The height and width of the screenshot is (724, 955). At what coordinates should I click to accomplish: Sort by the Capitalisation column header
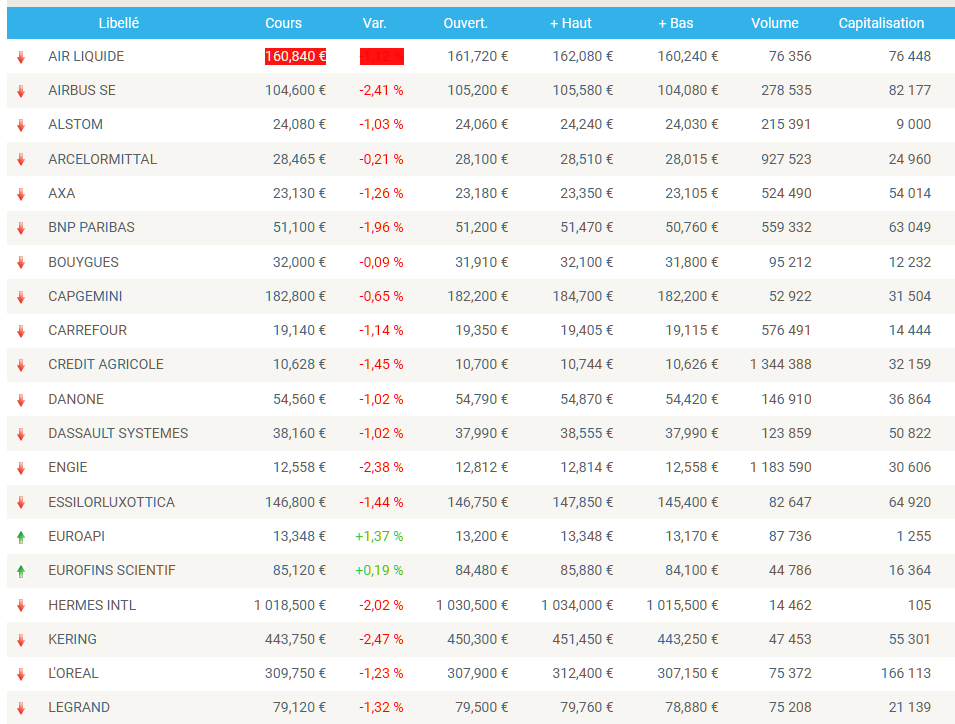click(x=881, y=23)
